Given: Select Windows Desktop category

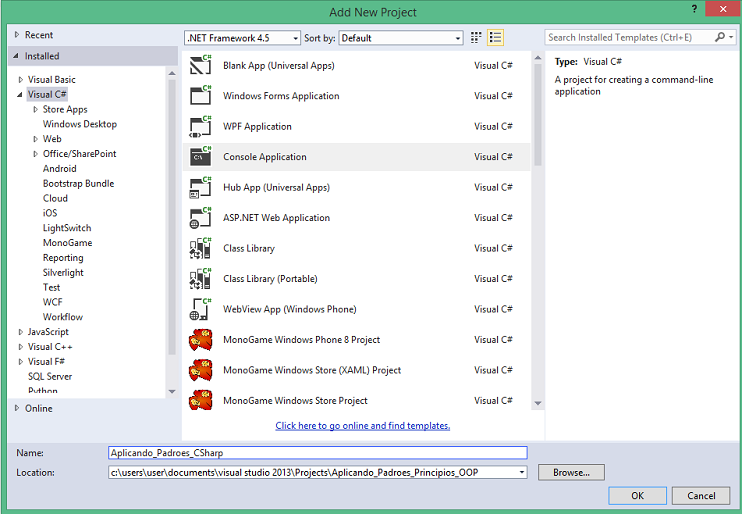Looking at the screenshot, I should click(80, 124).
